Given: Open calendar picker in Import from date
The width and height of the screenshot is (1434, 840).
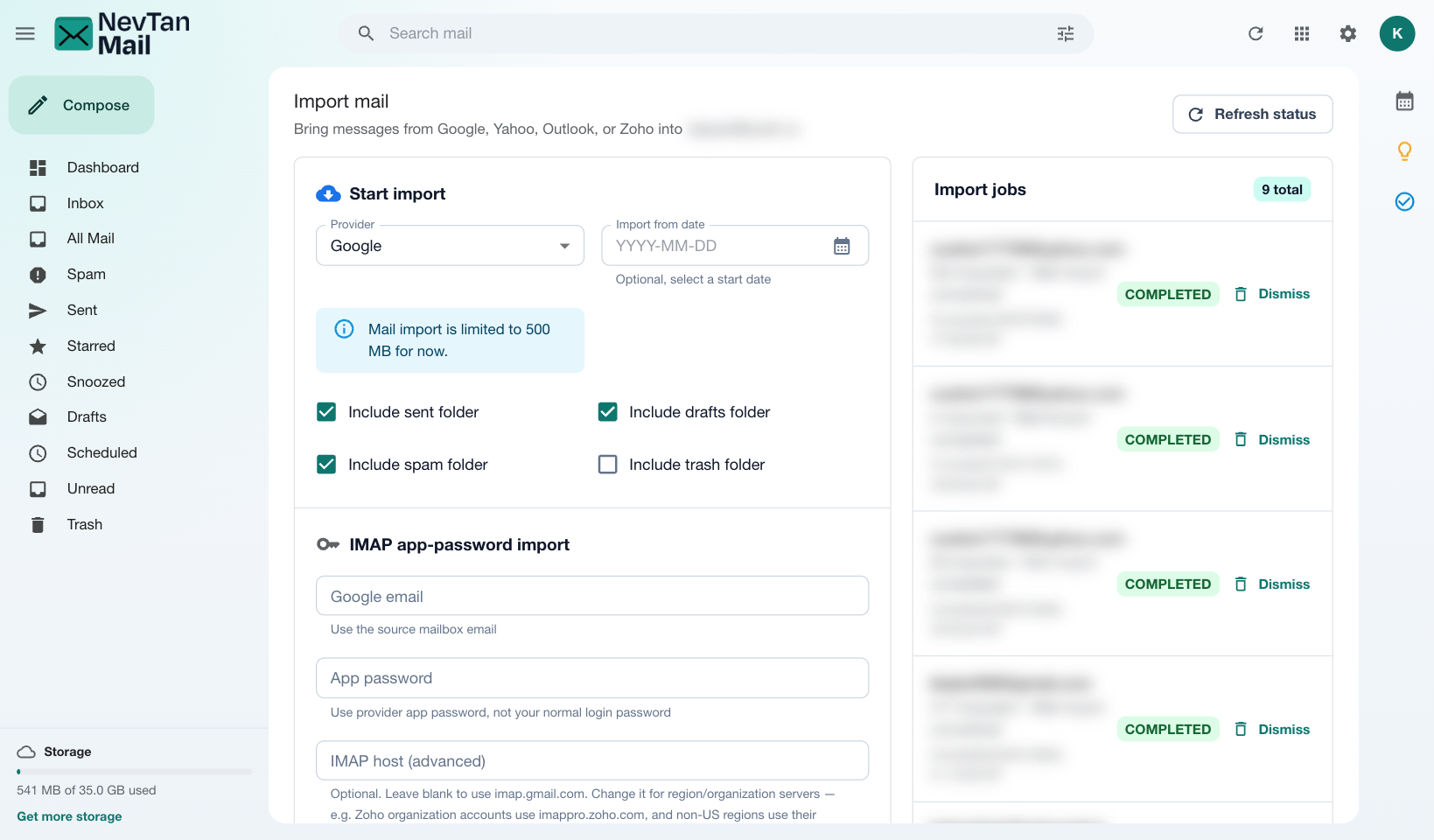Looking at the screenshot, I should pos(842,246).
